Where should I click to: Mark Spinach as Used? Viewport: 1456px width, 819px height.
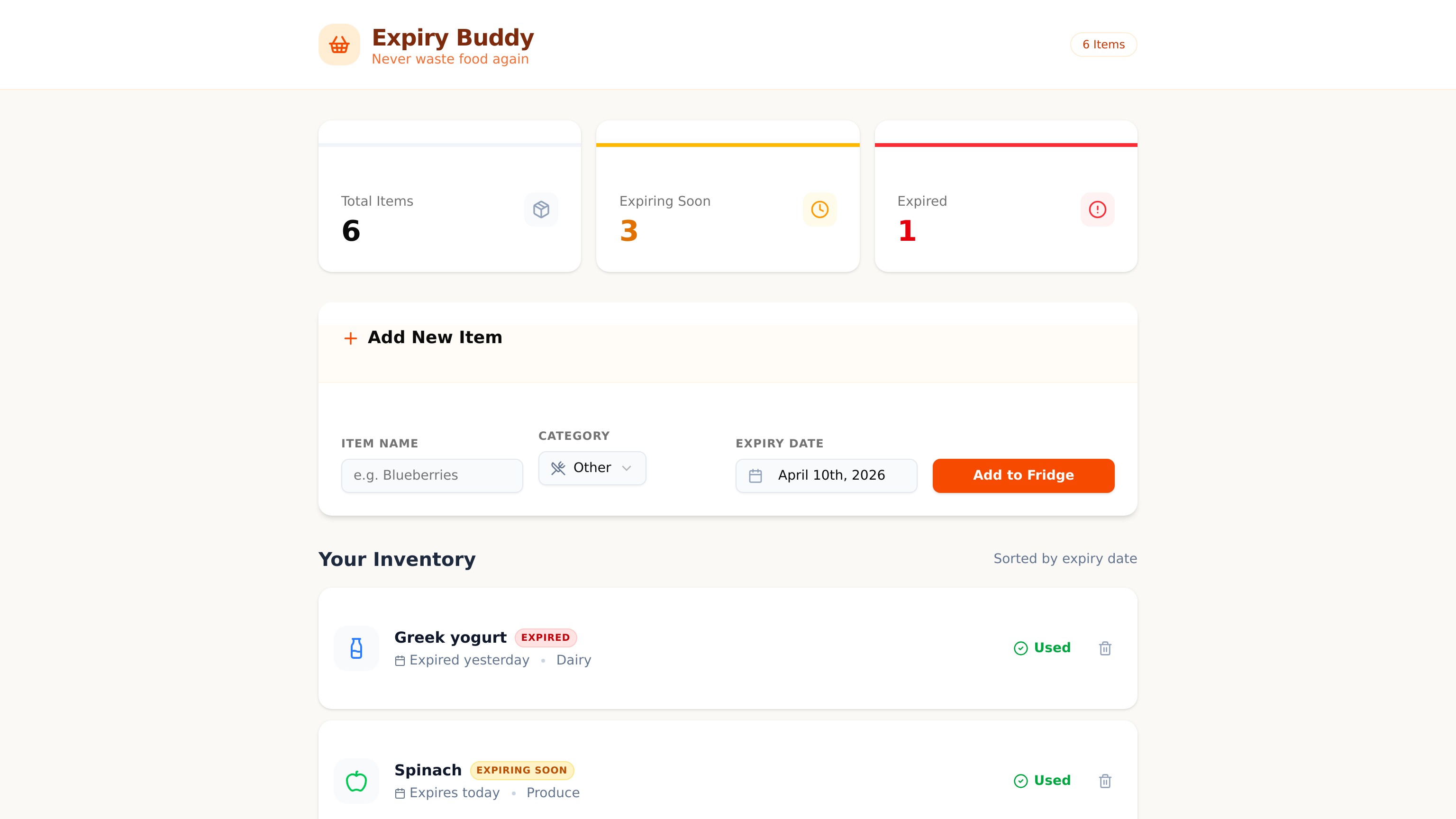1042,781
